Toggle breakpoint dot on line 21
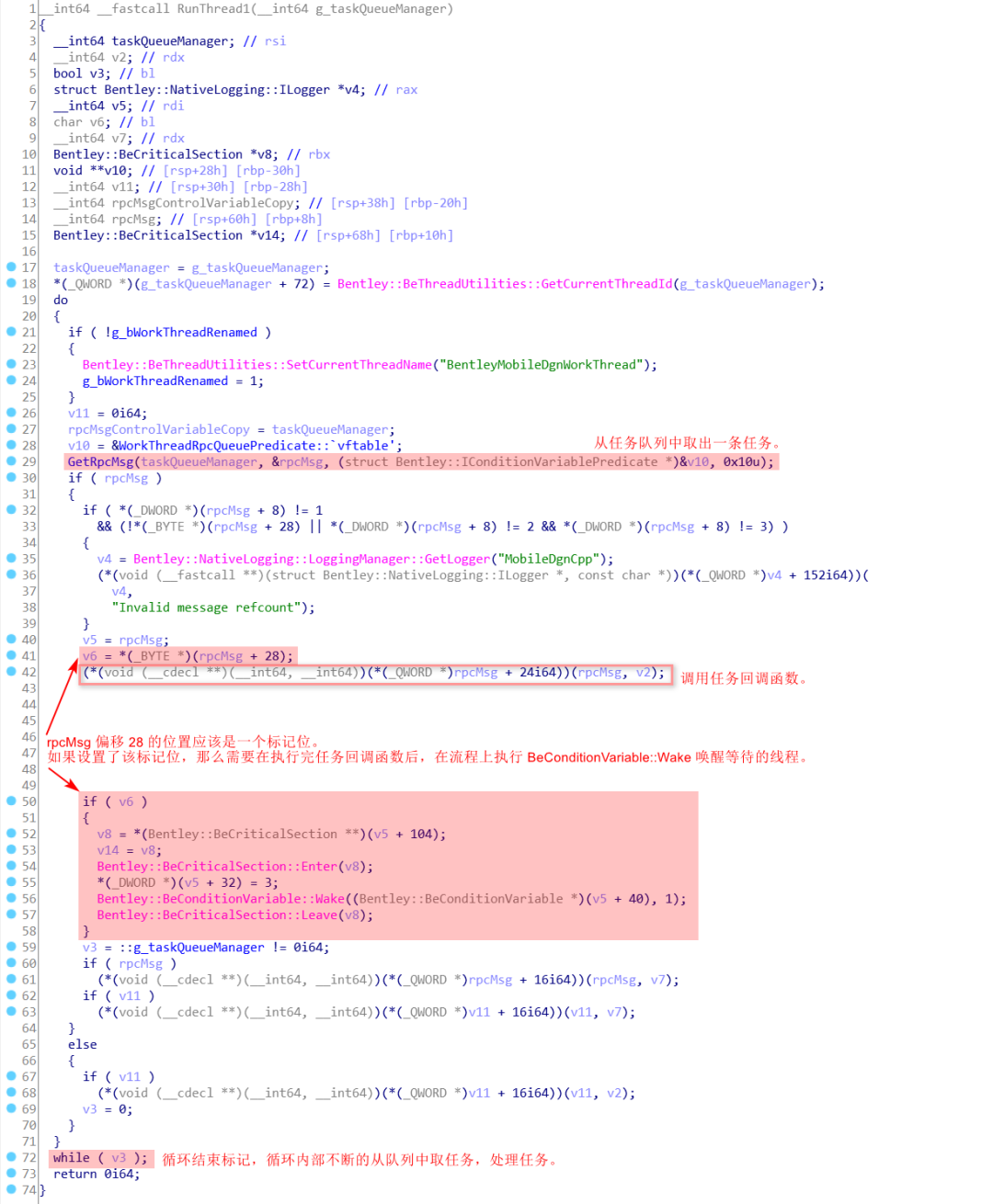Image resolution: width=993 pixels, height=1204 pixels. pos(11,332)
